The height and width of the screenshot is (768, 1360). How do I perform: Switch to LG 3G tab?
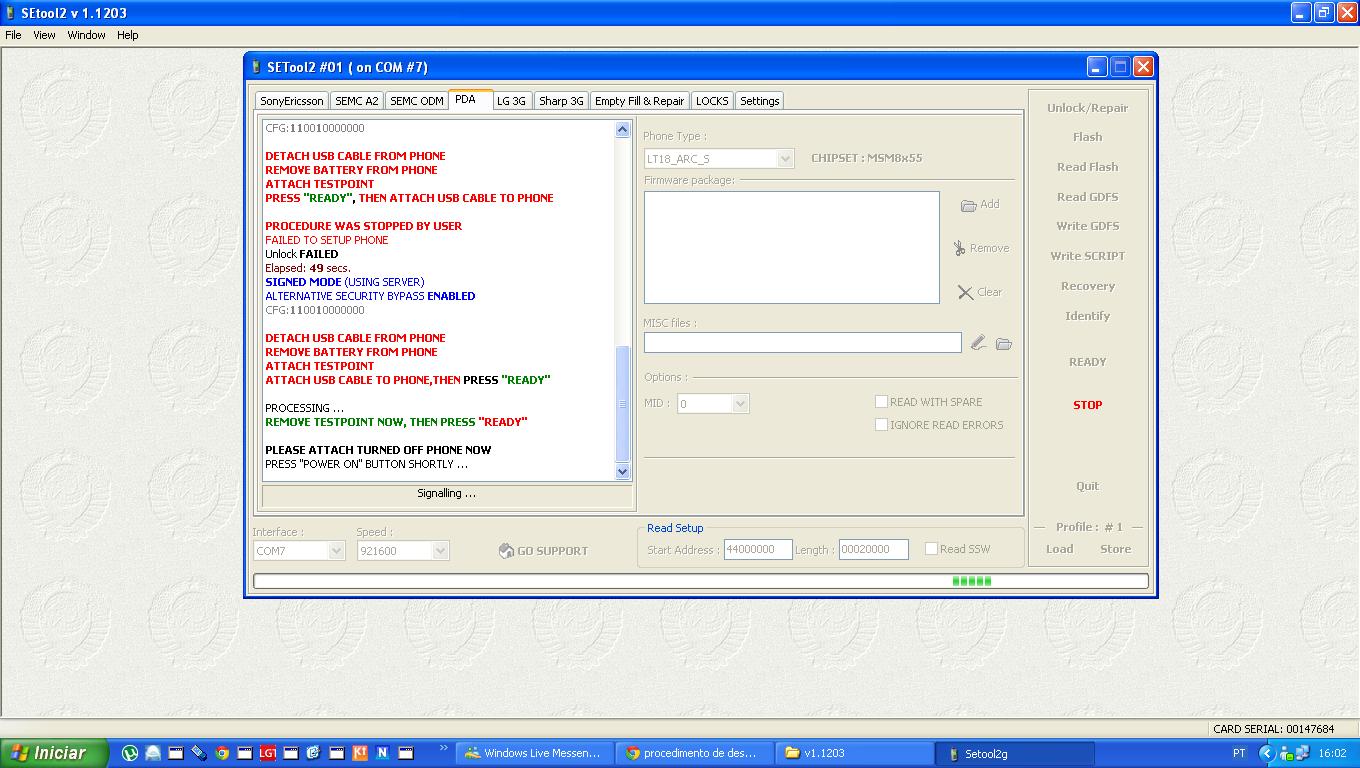point(511,101)
